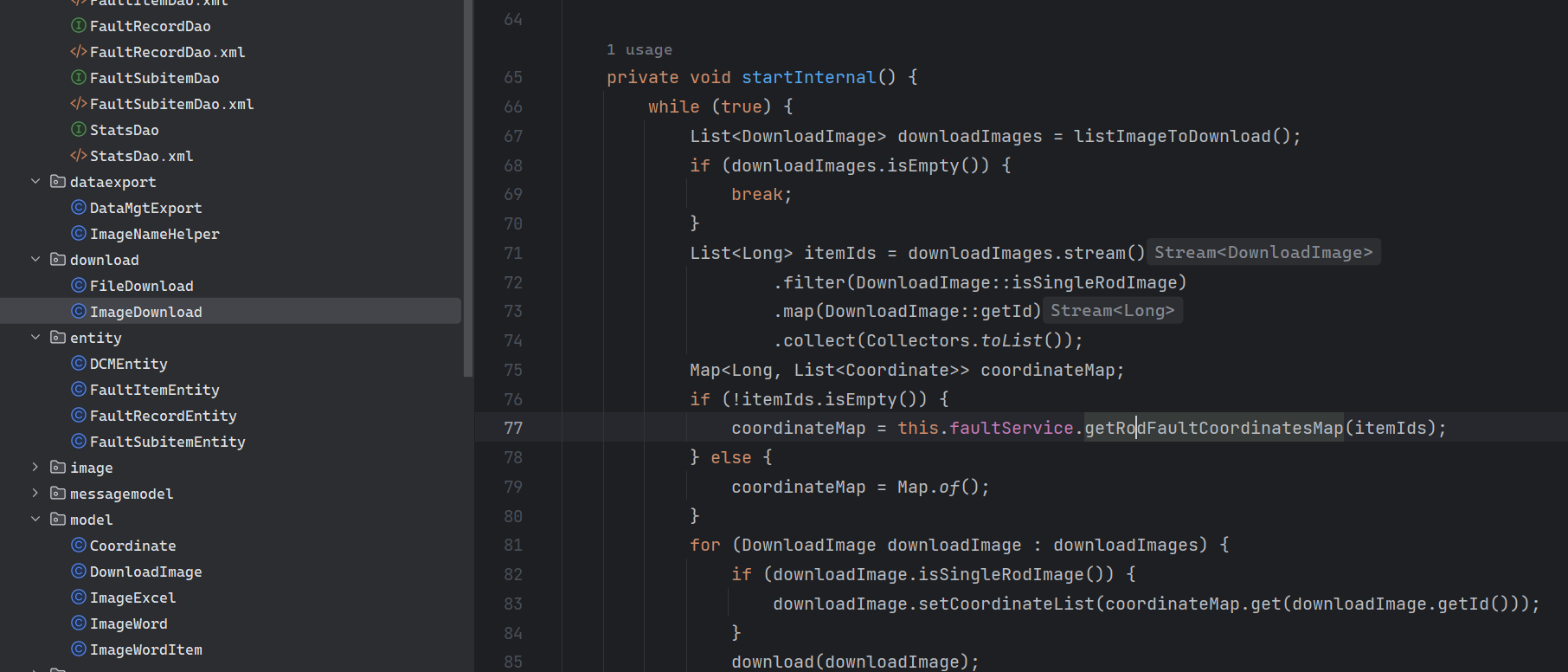Click getRodFaultCoordinatesMap on line 77
The height and width of the screenshot is (672, 1568).
click(x=1214, y=428)
